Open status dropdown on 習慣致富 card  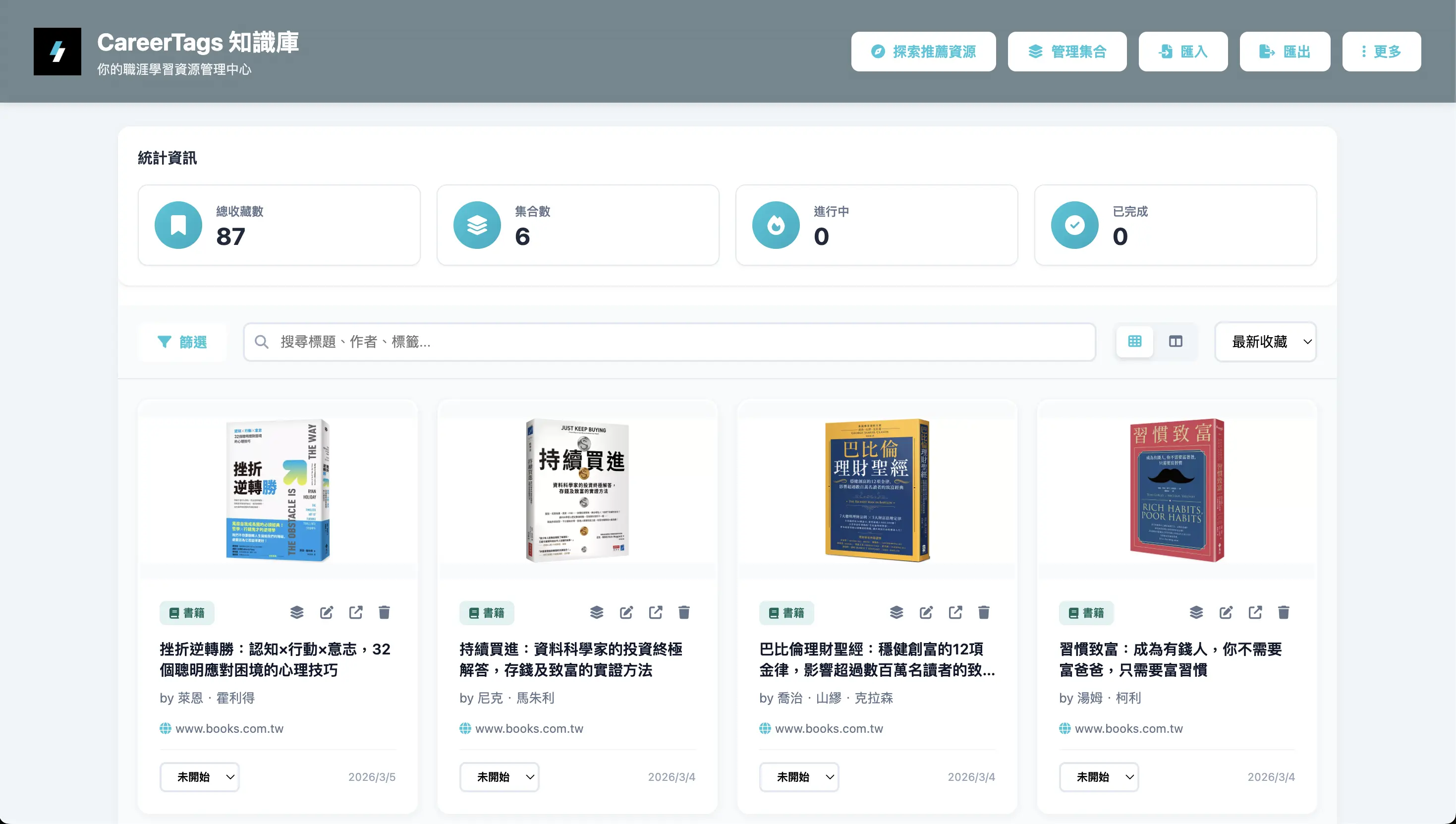coord(1099,777)
